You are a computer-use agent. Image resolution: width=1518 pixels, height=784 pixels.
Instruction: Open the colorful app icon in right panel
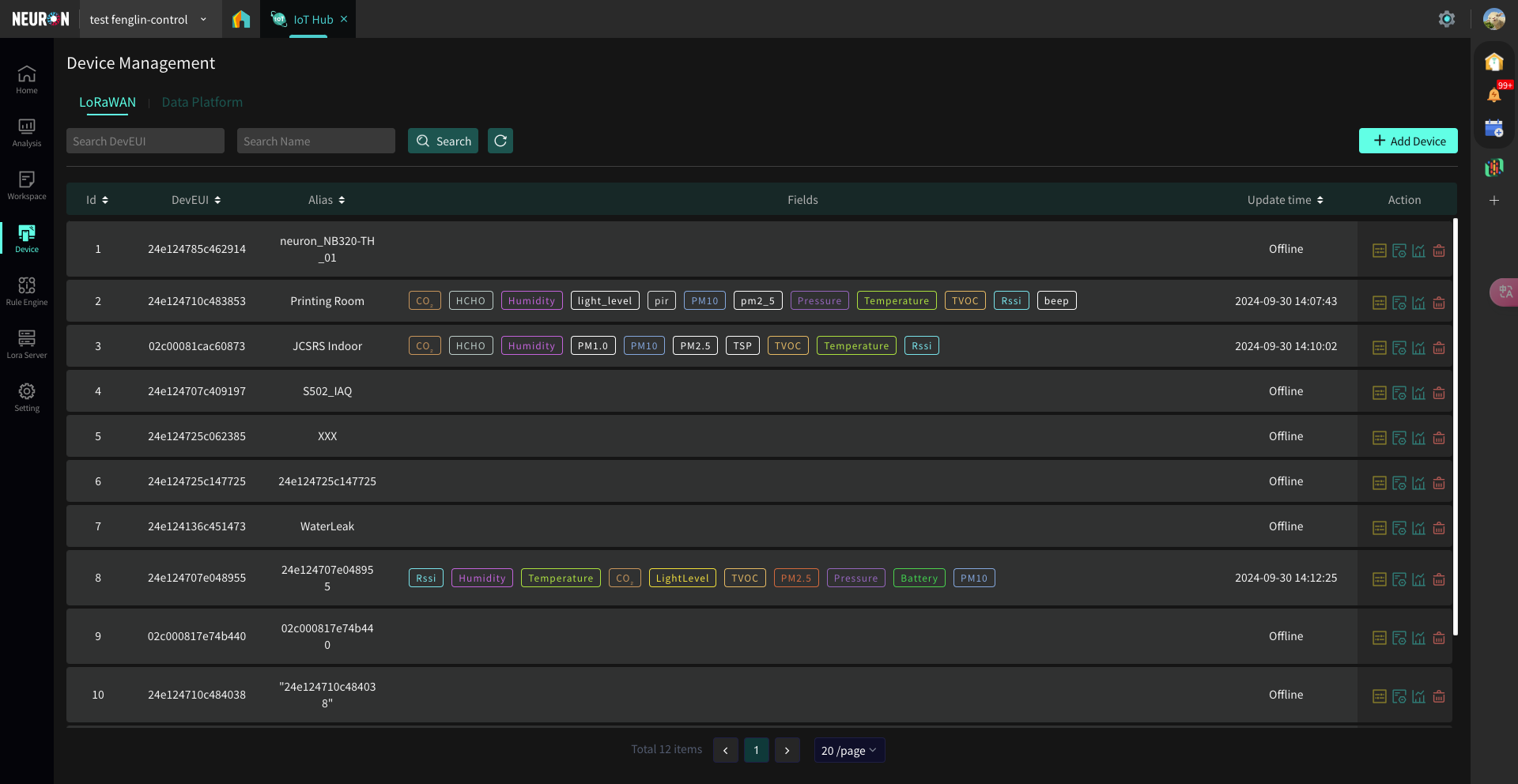(x=1494, y=167)
